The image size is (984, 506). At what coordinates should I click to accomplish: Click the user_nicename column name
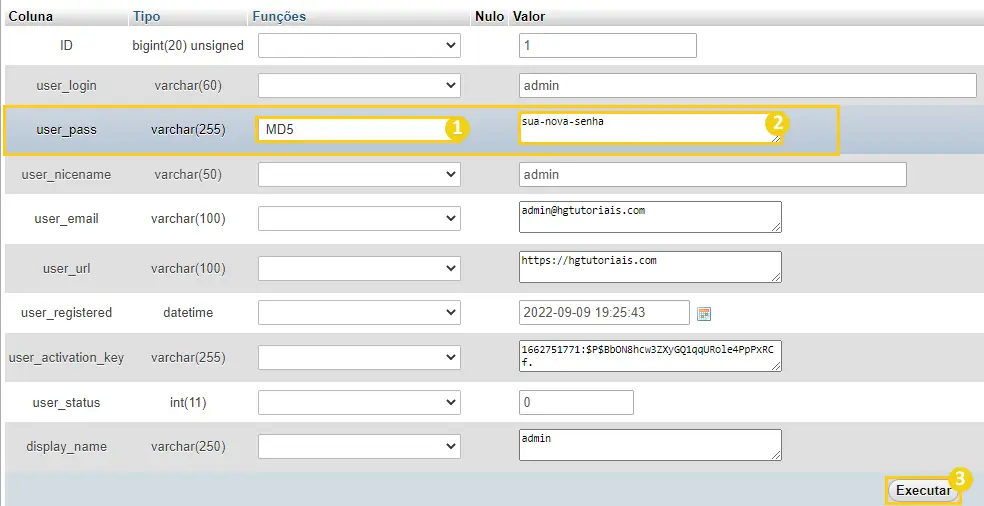coord(67,175)
